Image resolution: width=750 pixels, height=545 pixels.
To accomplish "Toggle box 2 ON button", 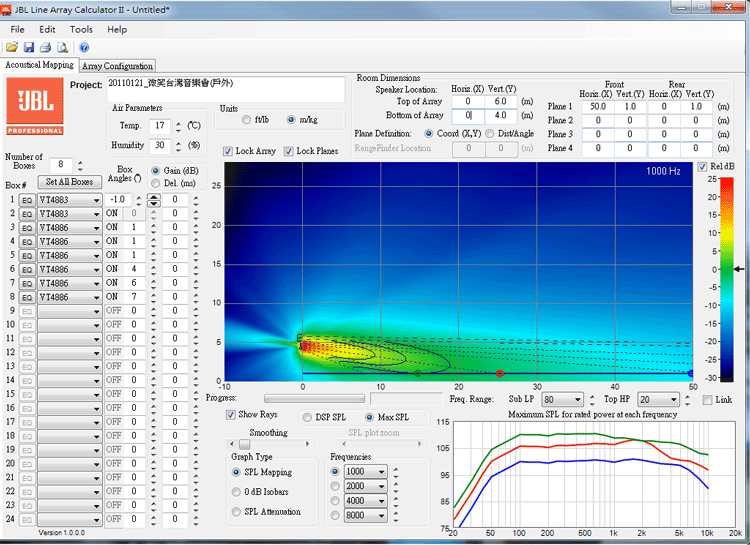I will 112,213.
